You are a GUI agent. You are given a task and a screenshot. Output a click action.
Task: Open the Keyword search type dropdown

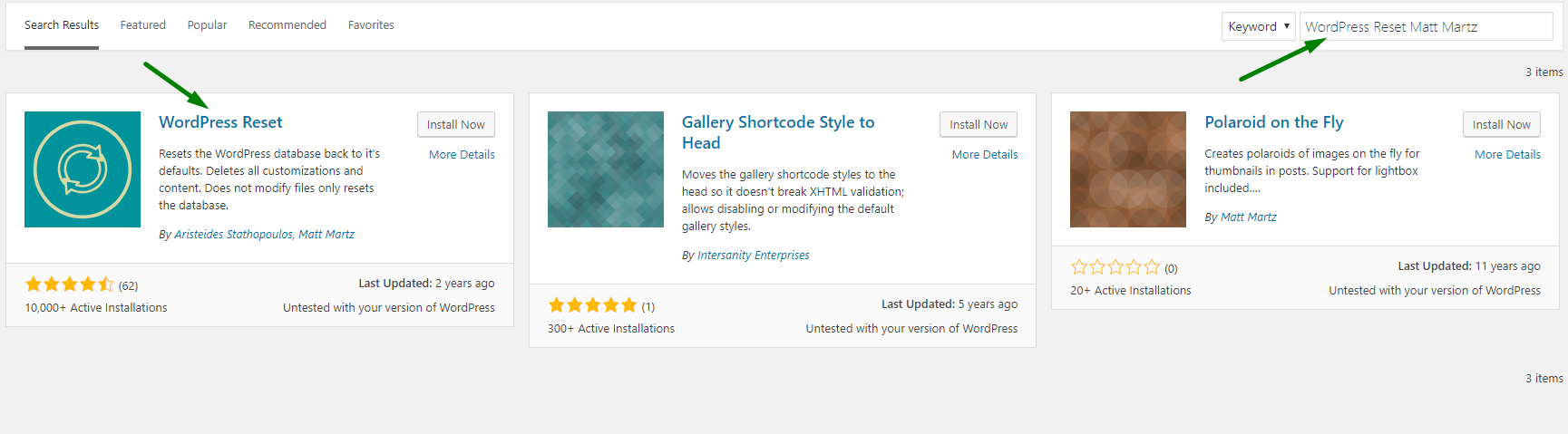pos(1259,26)
